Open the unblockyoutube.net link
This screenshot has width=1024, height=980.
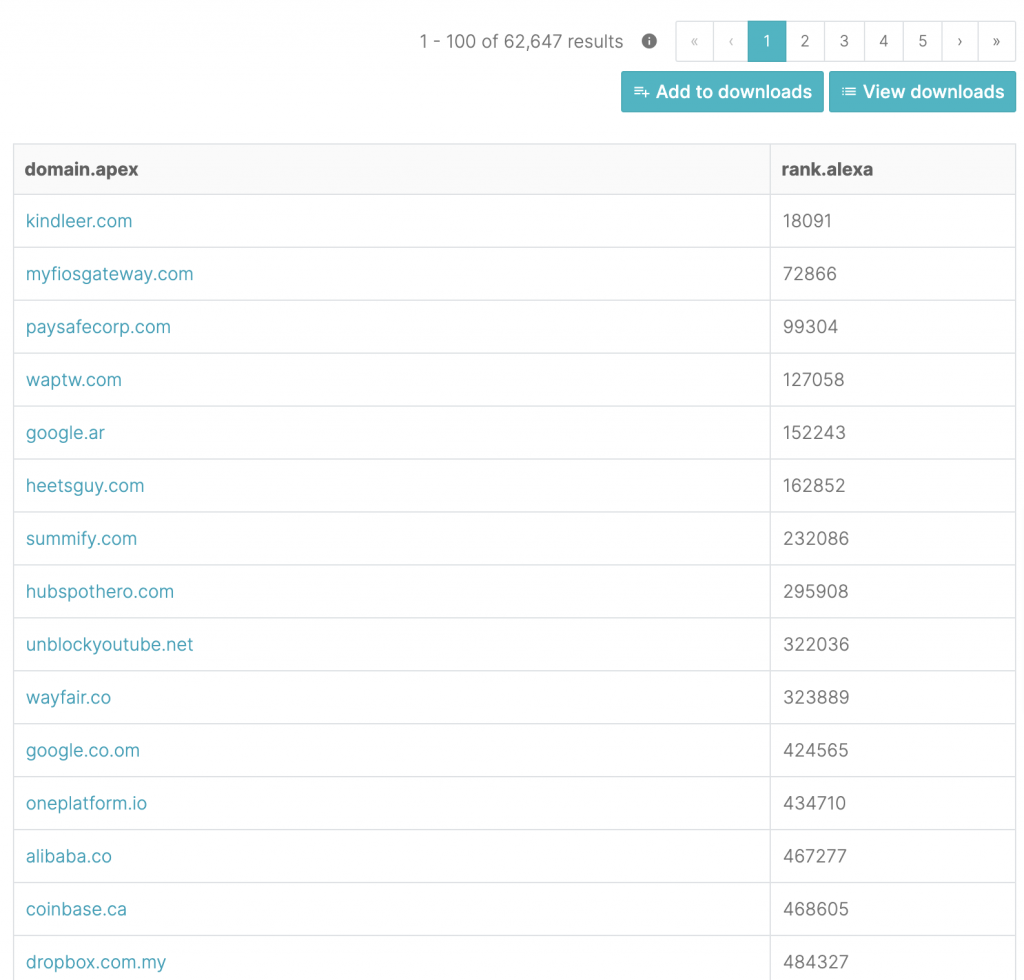(x=110, y=645)
